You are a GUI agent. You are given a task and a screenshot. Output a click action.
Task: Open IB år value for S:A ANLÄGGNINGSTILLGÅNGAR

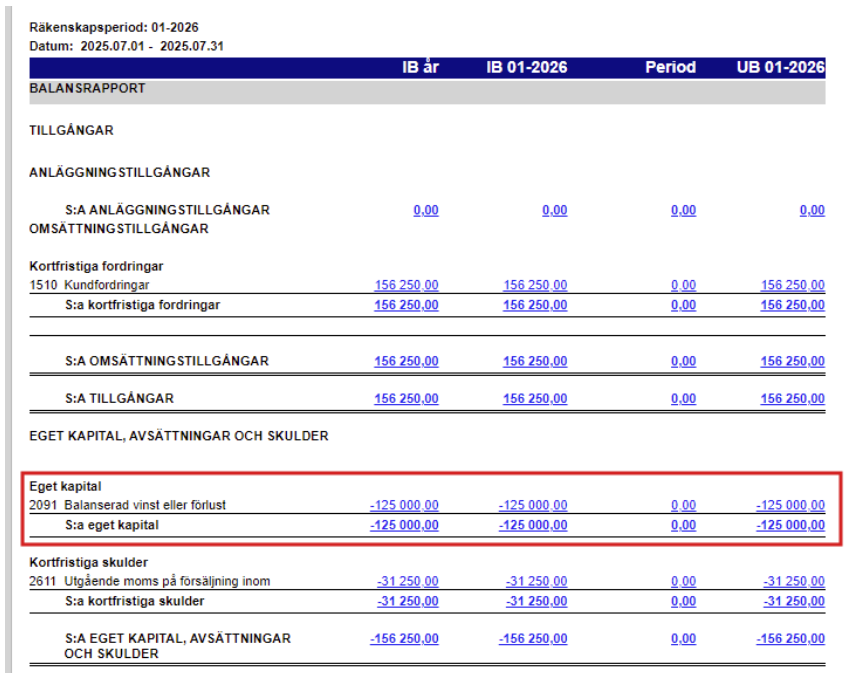[425, 211]
